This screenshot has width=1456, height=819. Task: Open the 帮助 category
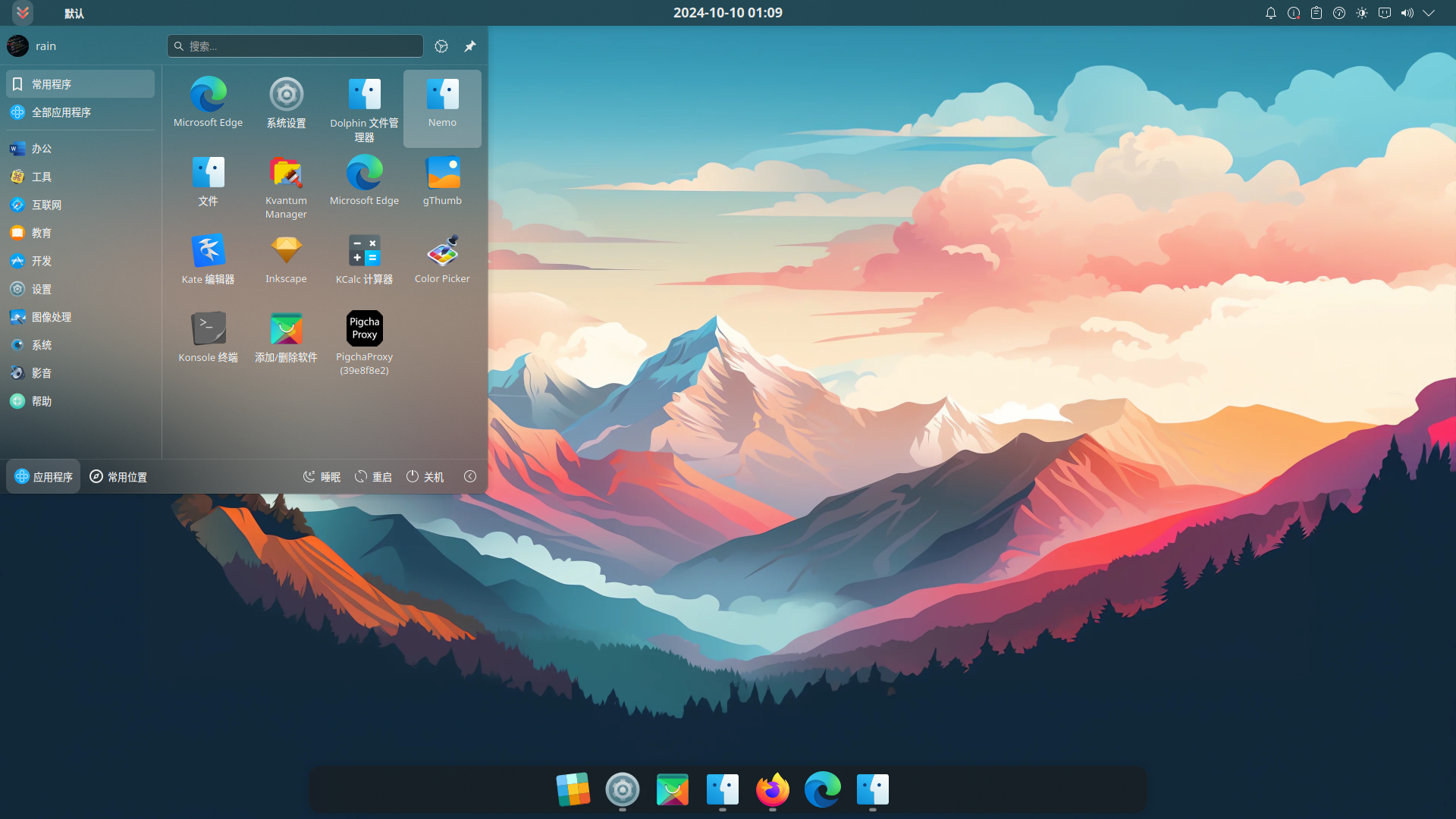tap(80, 401)
